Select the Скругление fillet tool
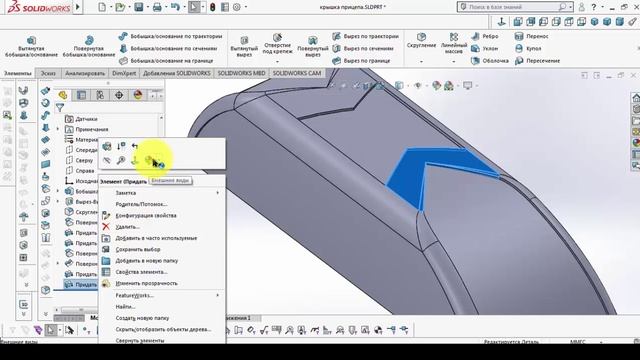The height and width of the screenshot is (360, 640). point(421,41)
